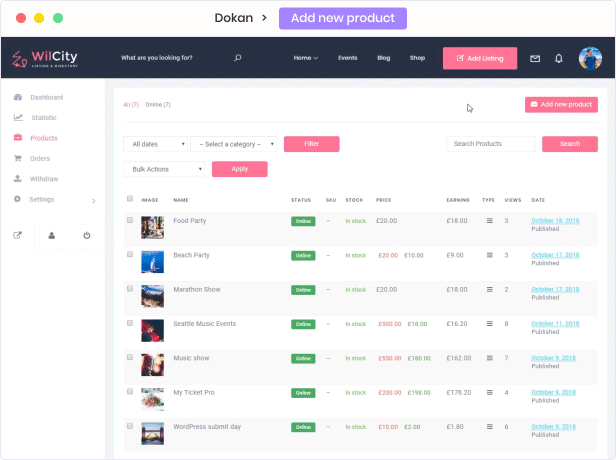Switch to the Online (7) filter tab
616x460 pixels.
point(158,104)
